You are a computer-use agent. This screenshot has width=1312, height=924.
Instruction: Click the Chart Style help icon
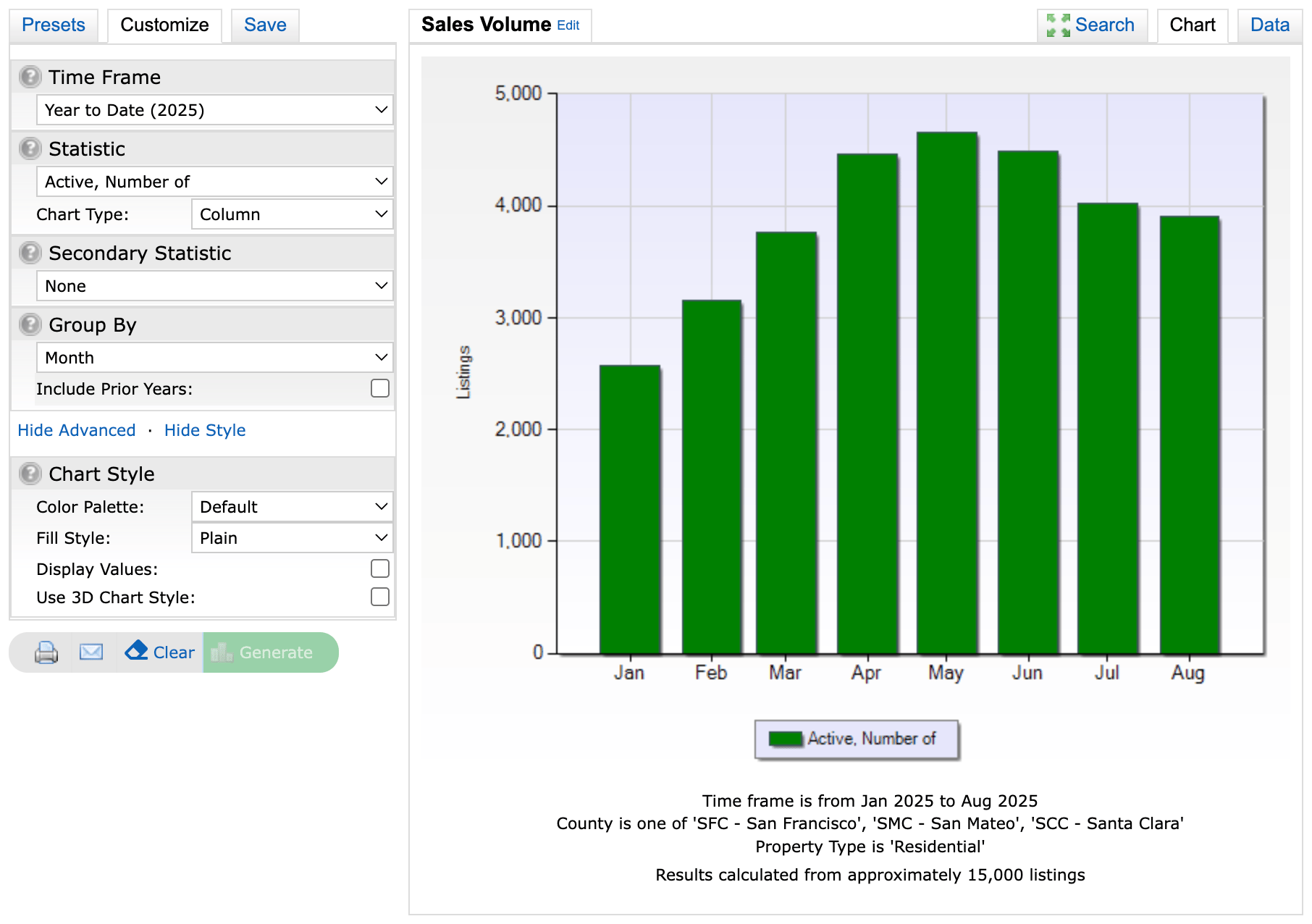point(30,474)
